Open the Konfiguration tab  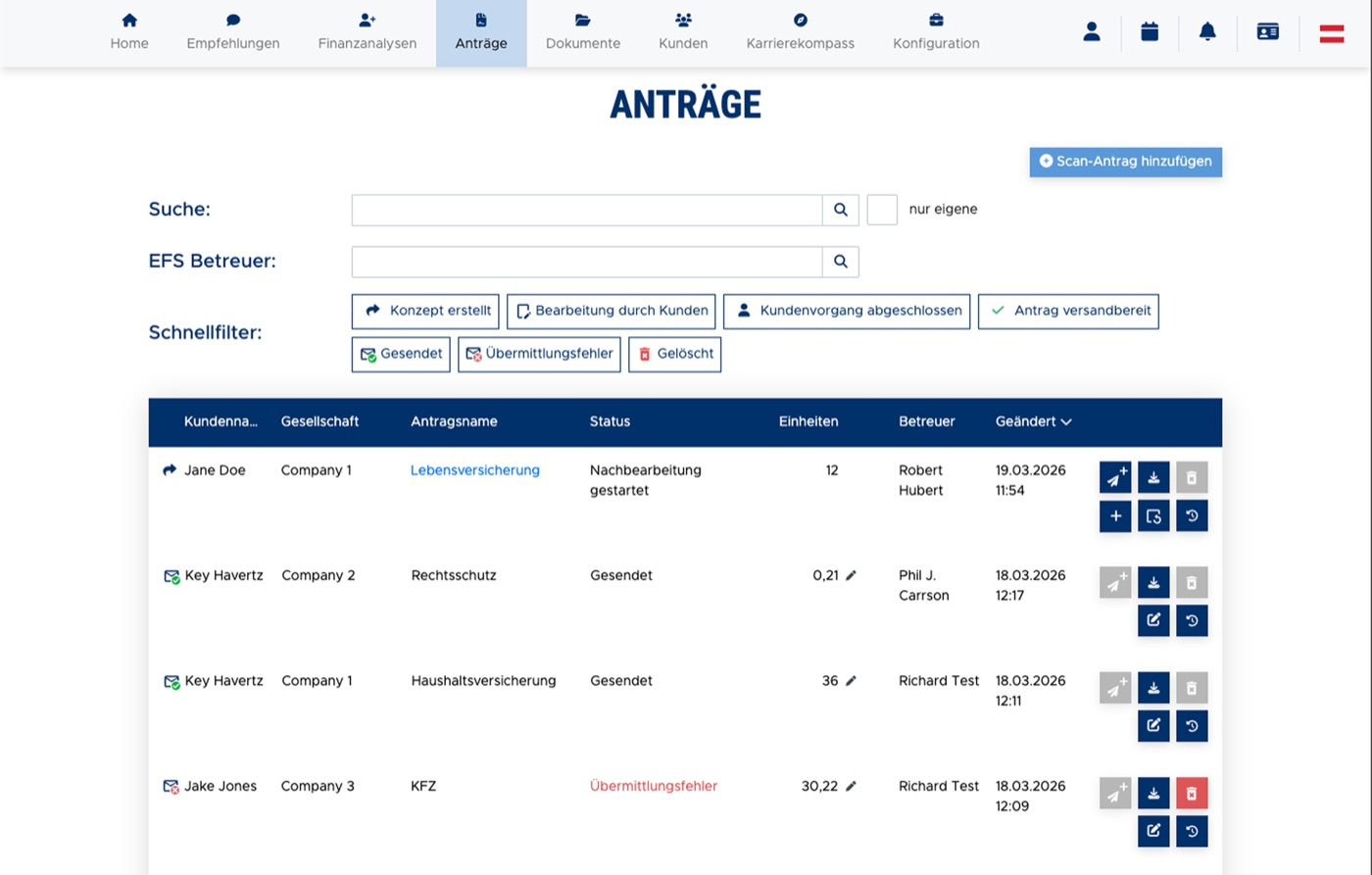tap(936, 33)
